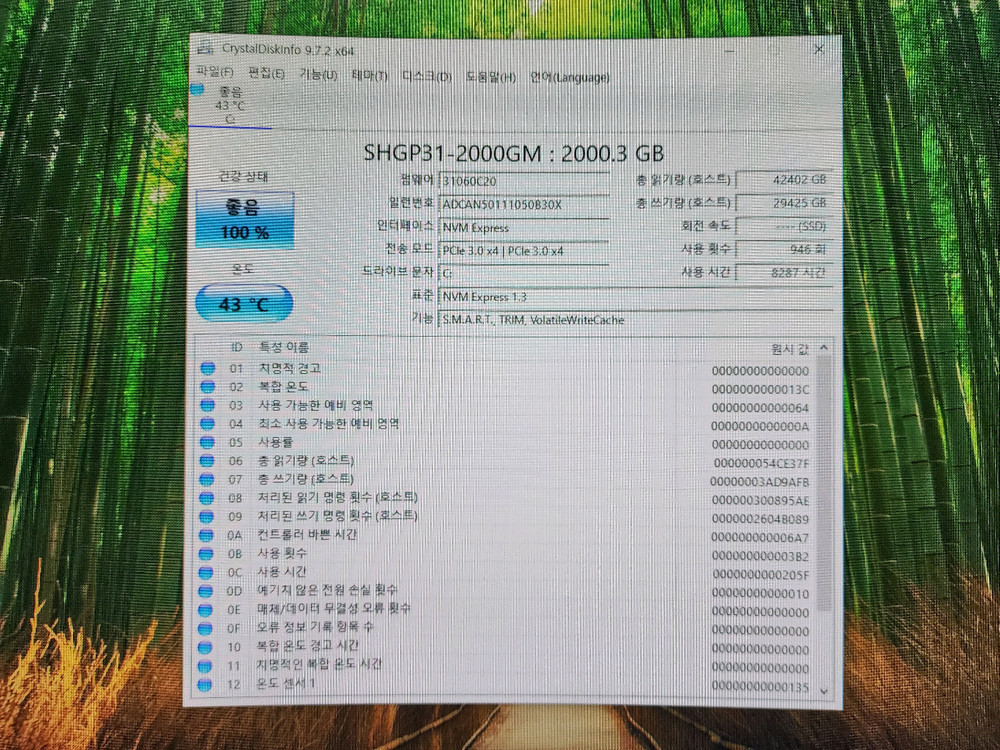Select the C: drive tab showing 43 °C
Screen dimensions: 1000x750
tap(230, 105)
